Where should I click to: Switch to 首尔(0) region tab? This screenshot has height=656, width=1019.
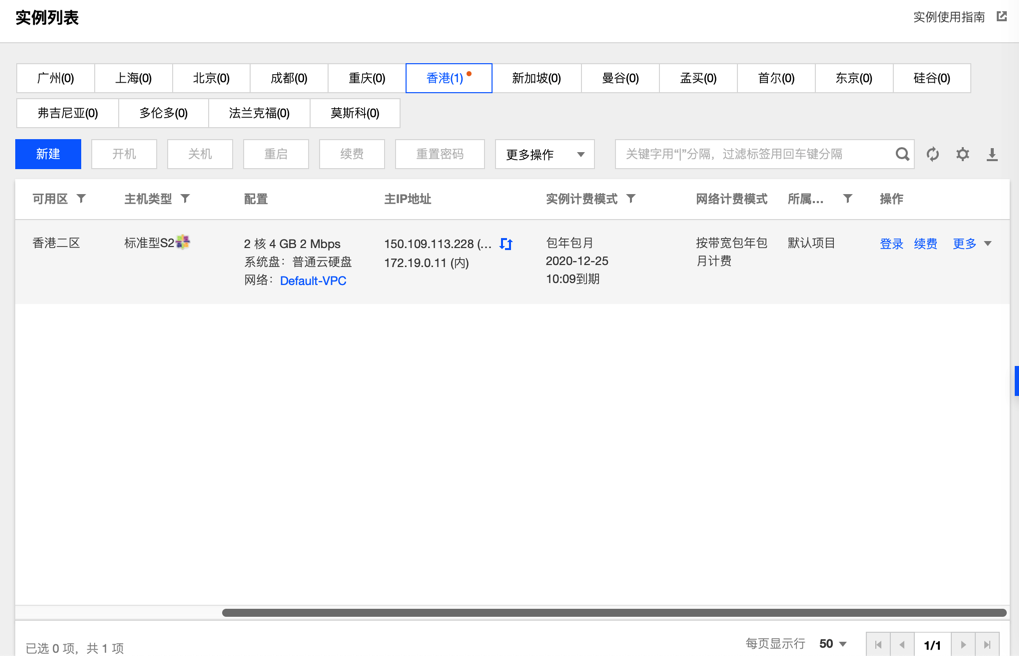click(776, 78)
